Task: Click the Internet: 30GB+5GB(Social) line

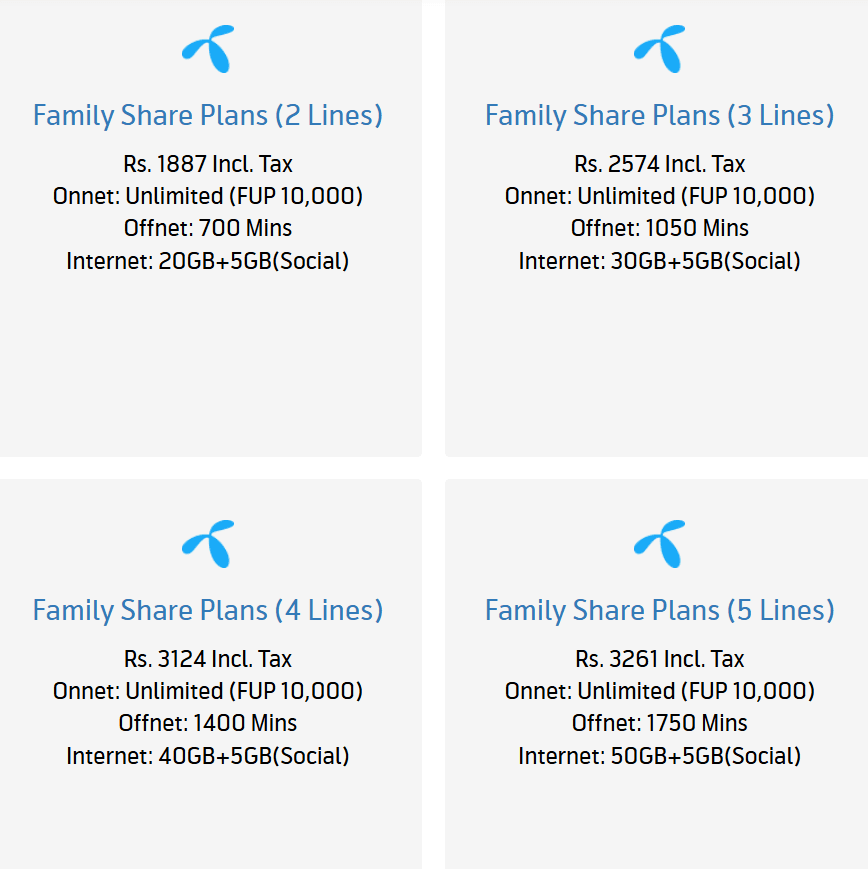Action: point(660,261)
